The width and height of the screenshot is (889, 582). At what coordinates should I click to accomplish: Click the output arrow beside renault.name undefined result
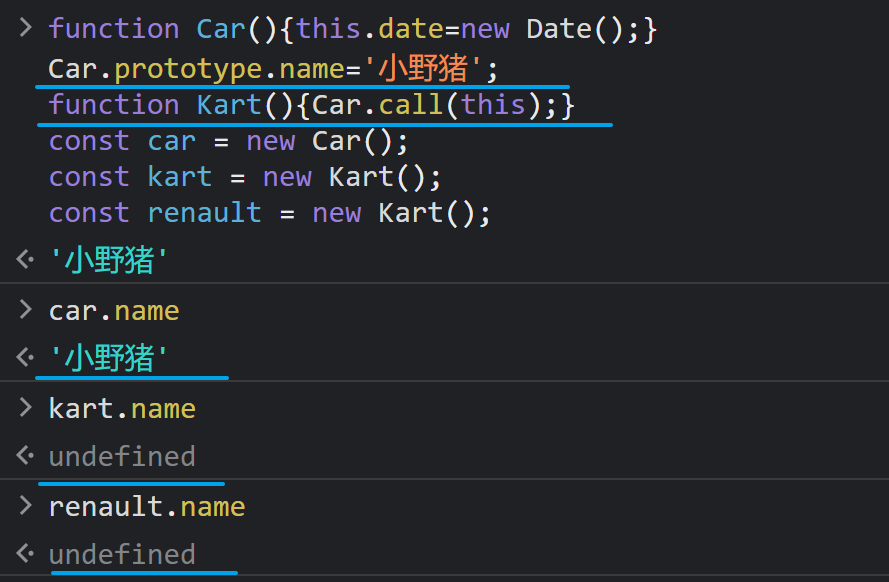pyautogui.click(x=25, y=554)
